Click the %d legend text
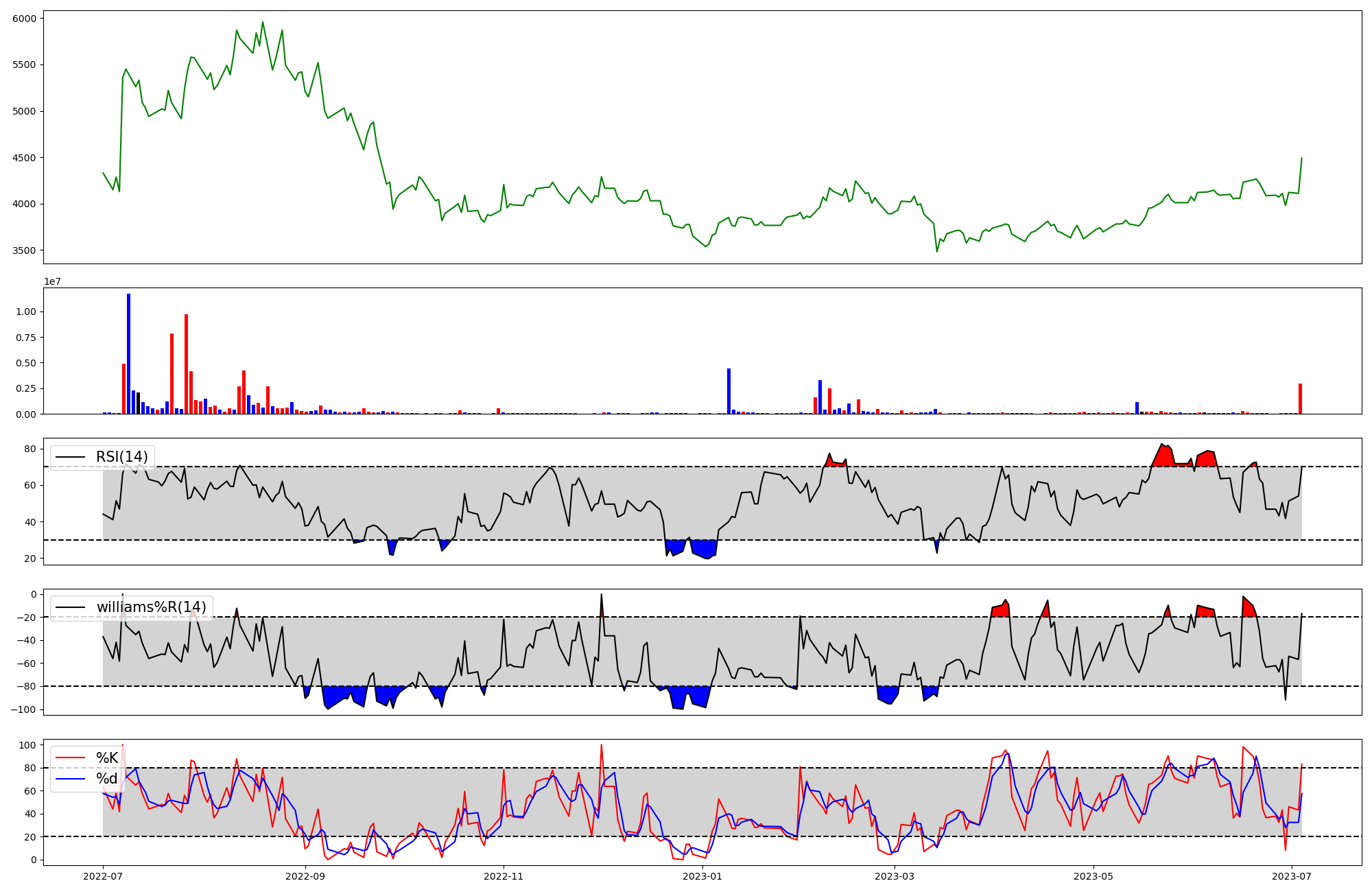Viewport: 1372px width, 892px height. coord(107,779)
